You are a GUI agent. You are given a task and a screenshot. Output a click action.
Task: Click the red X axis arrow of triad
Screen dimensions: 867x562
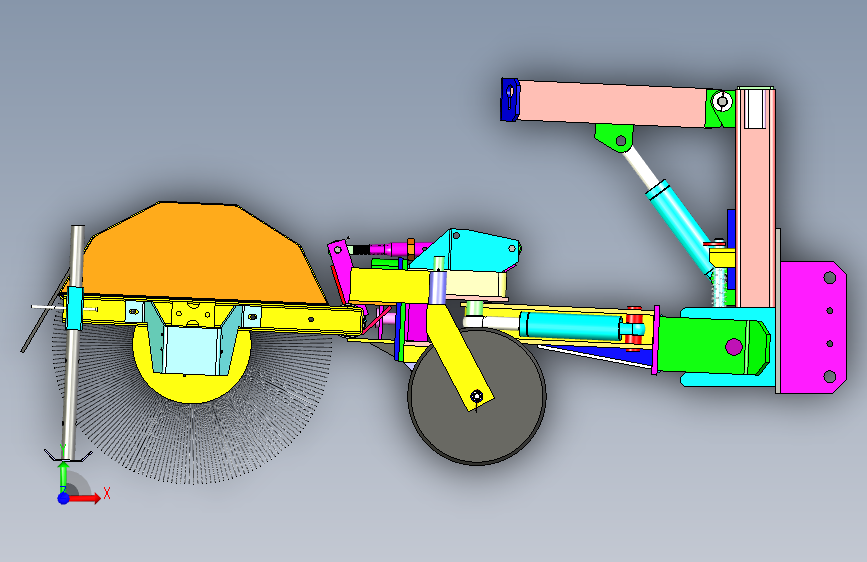(x=83, y=498)
